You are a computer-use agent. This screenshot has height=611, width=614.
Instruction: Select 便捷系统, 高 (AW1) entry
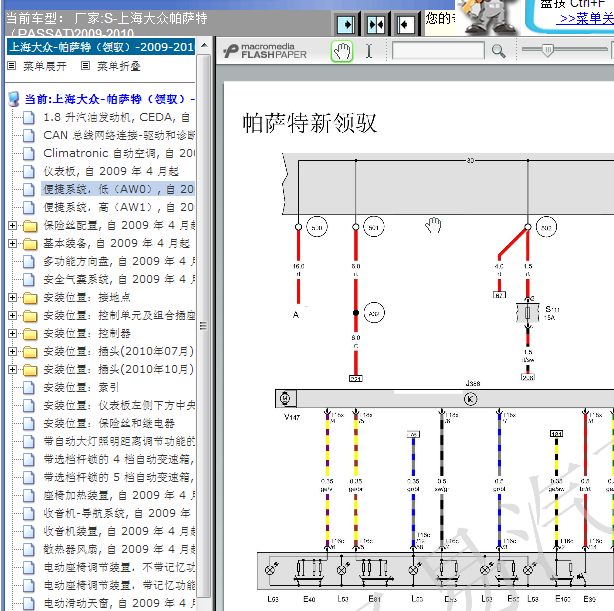pos(119,207)
